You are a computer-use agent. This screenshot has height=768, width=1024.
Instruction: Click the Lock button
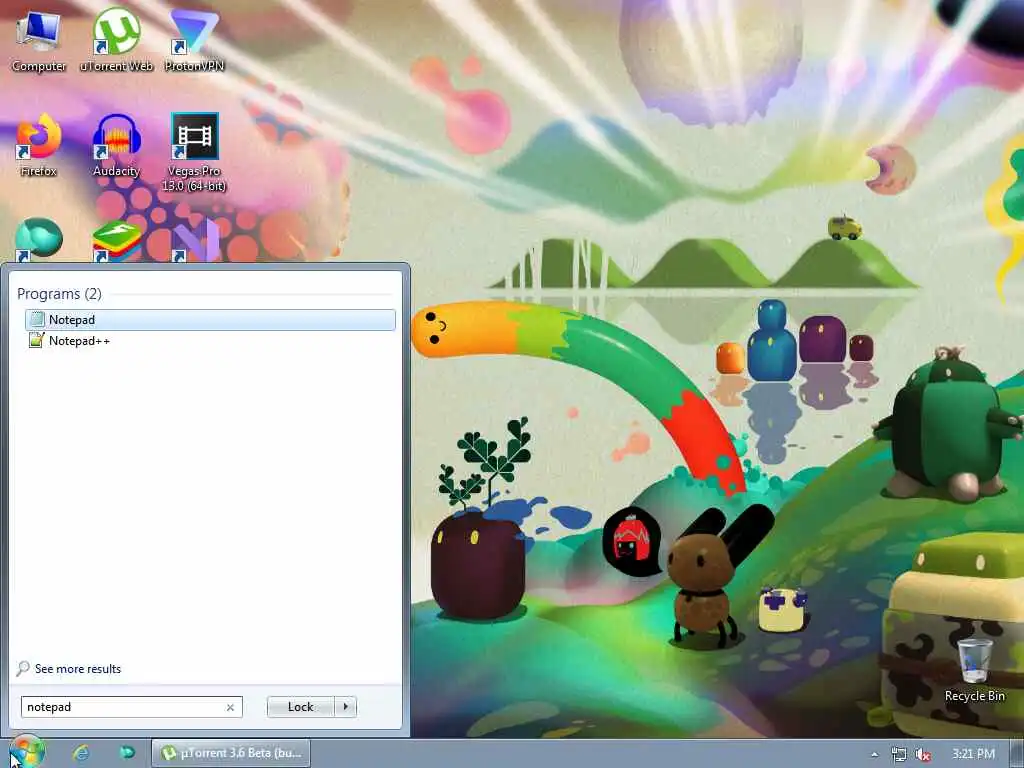tap(300, 707)
